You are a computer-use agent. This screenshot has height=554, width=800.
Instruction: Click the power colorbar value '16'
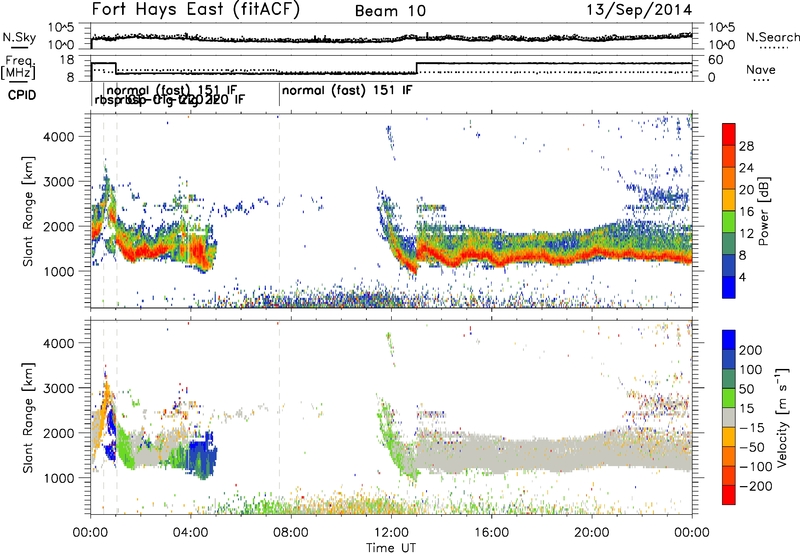[x=746, y=212]
